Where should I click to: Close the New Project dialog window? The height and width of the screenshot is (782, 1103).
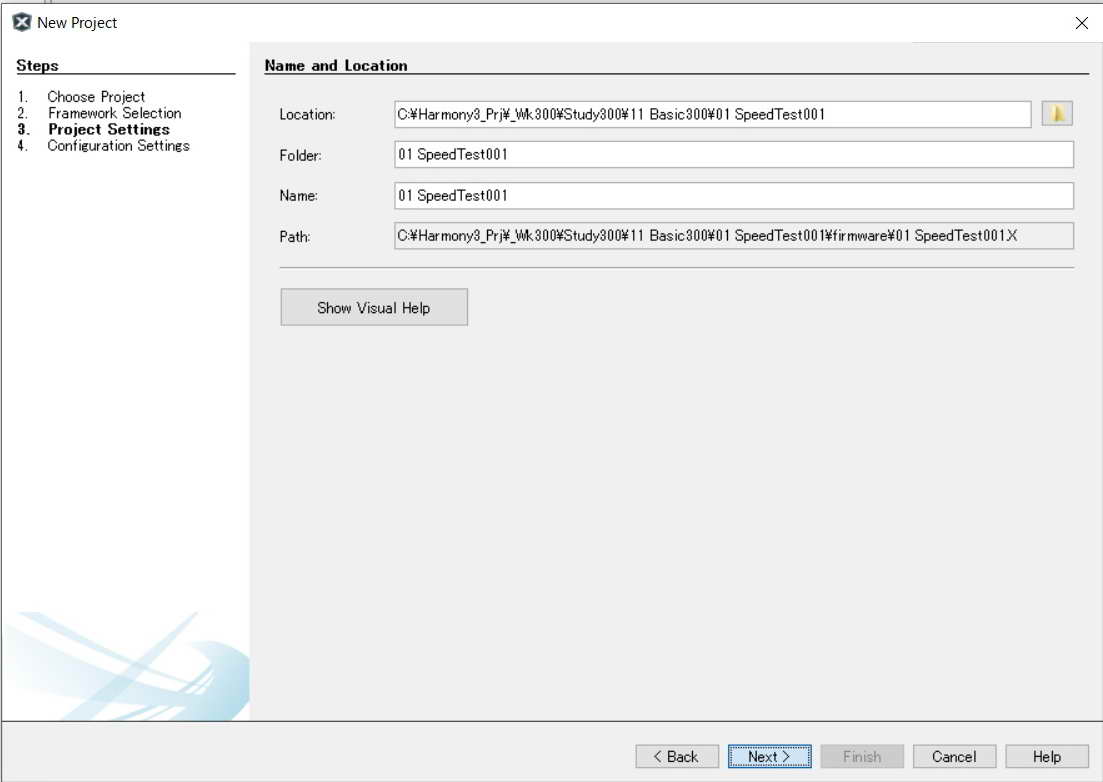click(x=1081, y=23)
